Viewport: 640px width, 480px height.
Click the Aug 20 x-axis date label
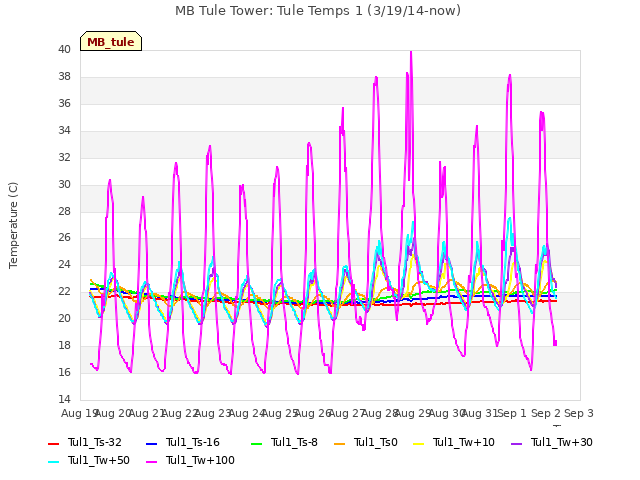coord(113,413)
